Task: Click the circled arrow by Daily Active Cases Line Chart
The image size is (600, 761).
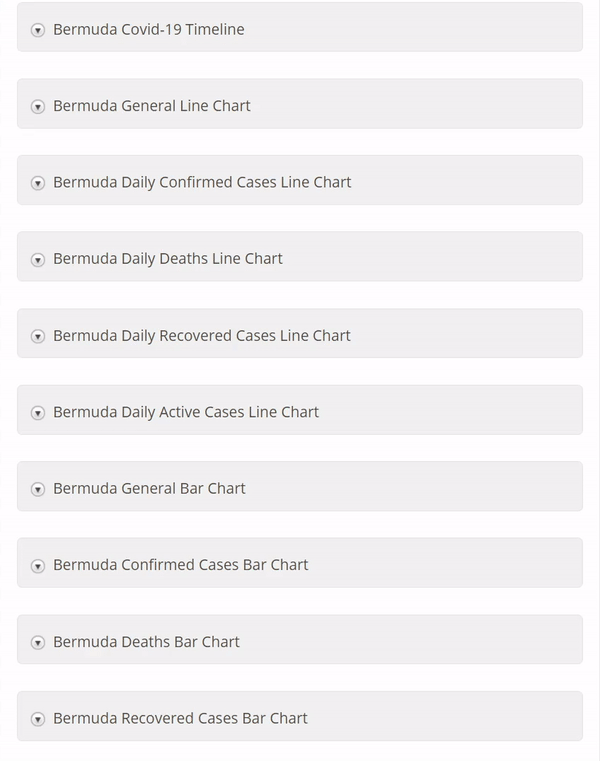Action: pos(38,413)
